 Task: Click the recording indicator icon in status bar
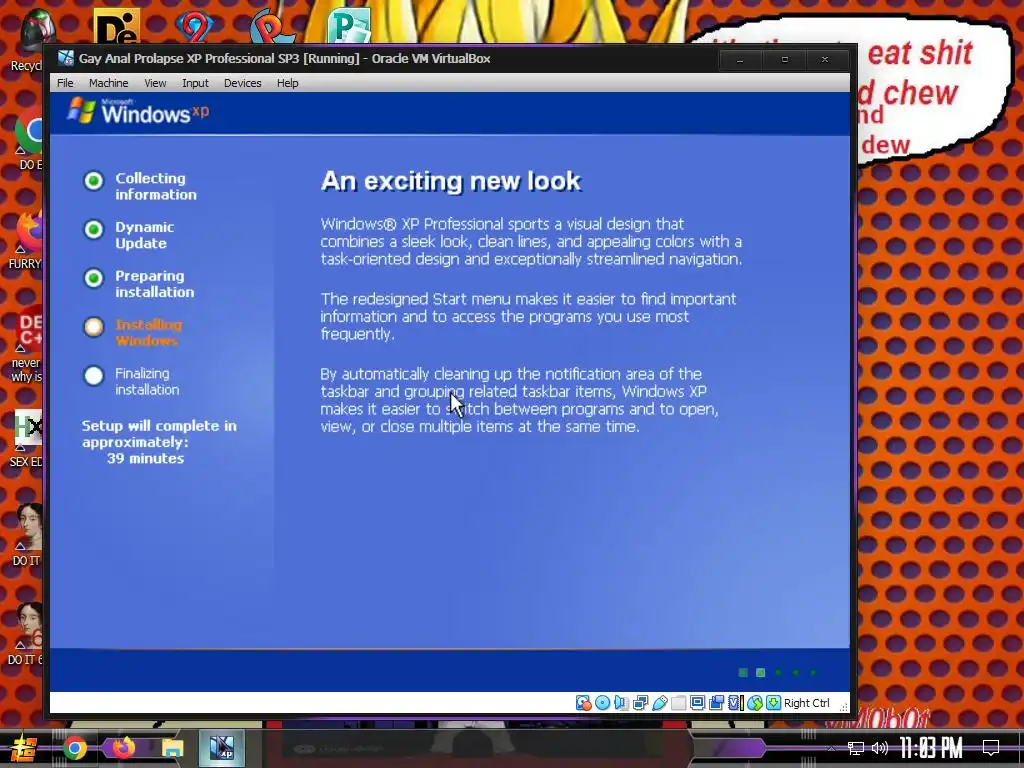click(x=716, y=703)
